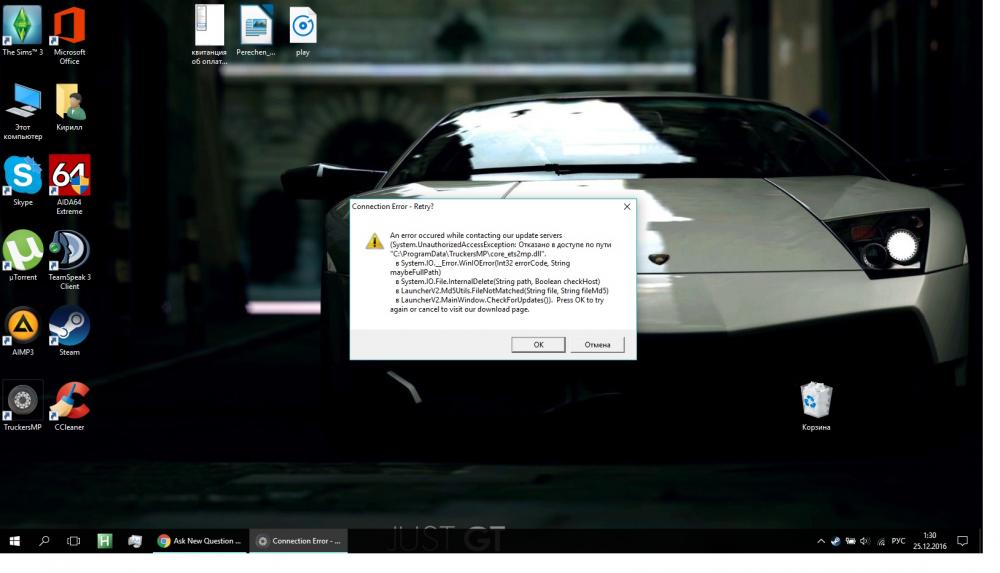The height and width of the screenshot is (573, 1000).
Task: Launch Microsoft Office from desktop
Action: click(69, 26)
